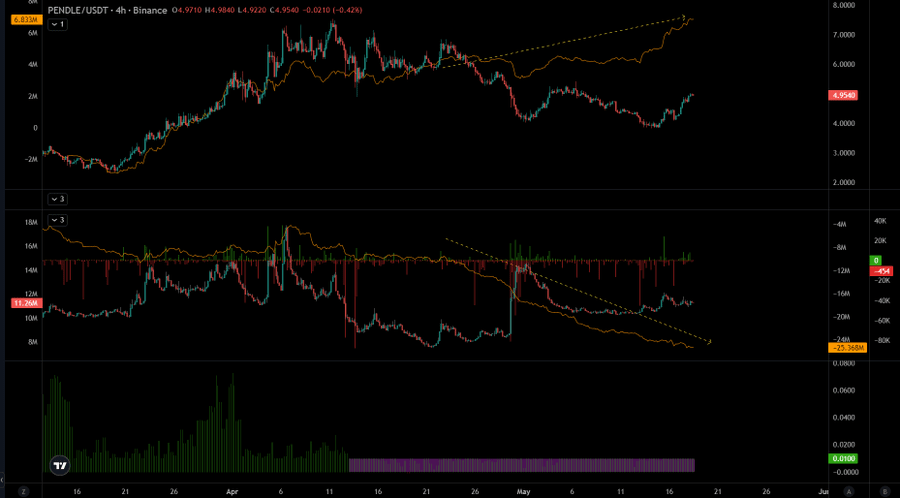Screen dimensions: 900x498
Task: Select the red -454 value label
Action: pyautogui.click(x=879, y=271)
